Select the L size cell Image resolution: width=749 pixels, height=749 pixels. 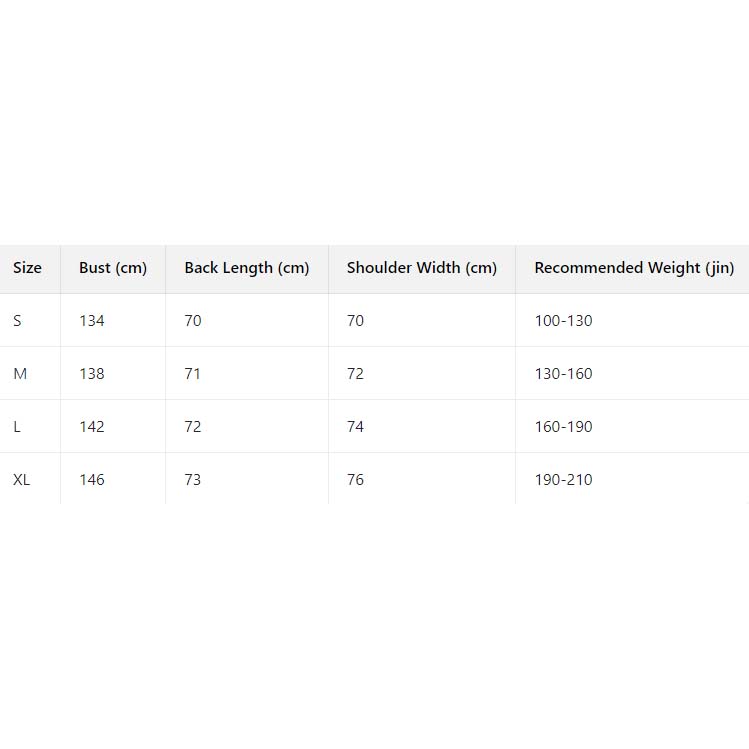tap(17, 427)
